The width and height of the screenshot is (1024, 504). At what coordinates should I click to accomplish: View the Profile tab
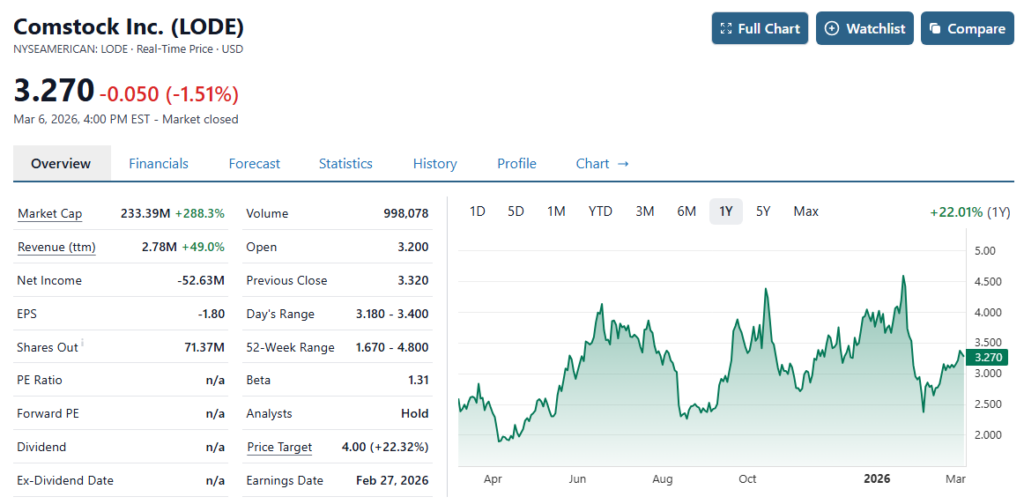(x=516, y=164)
